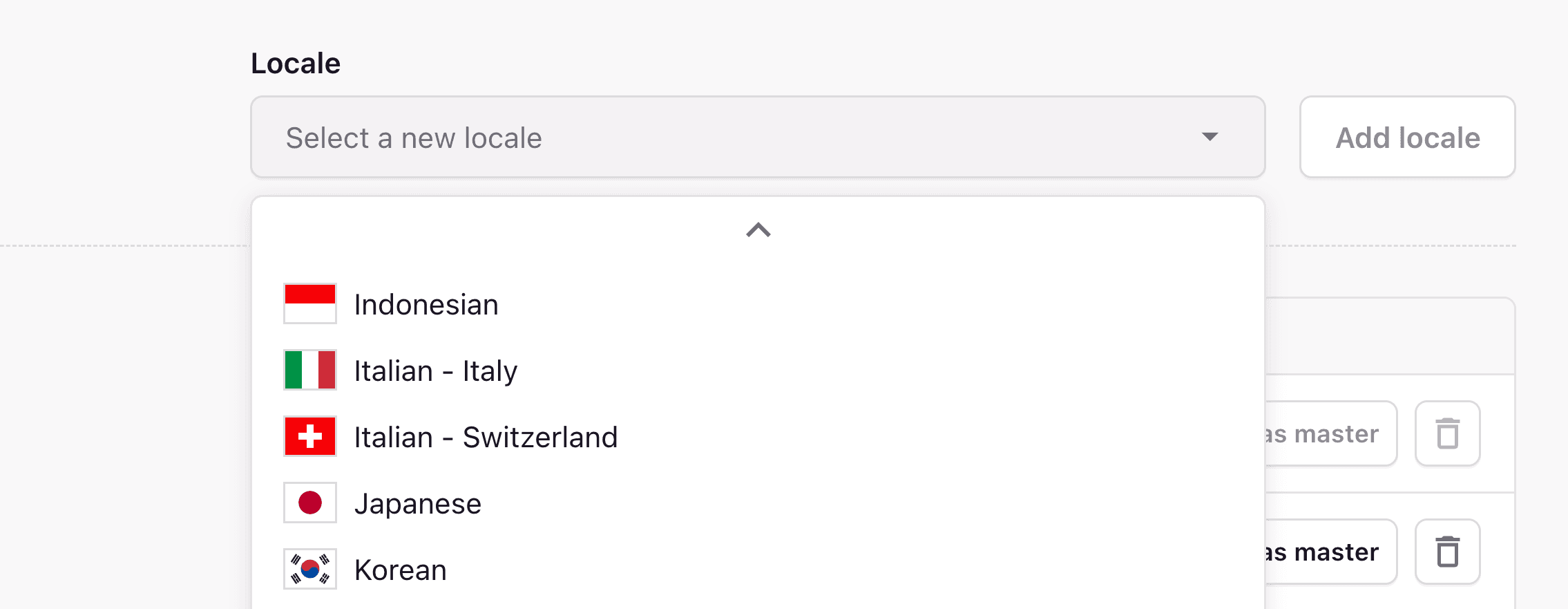Click the Indonesian flag icon
1568x609 pixels.
coord(309,304)
